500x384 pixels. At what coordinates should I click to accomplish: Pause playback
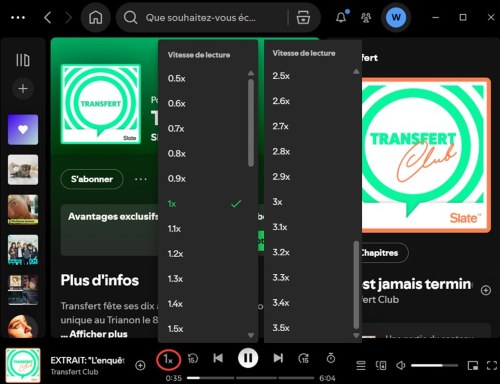(248, 358)
